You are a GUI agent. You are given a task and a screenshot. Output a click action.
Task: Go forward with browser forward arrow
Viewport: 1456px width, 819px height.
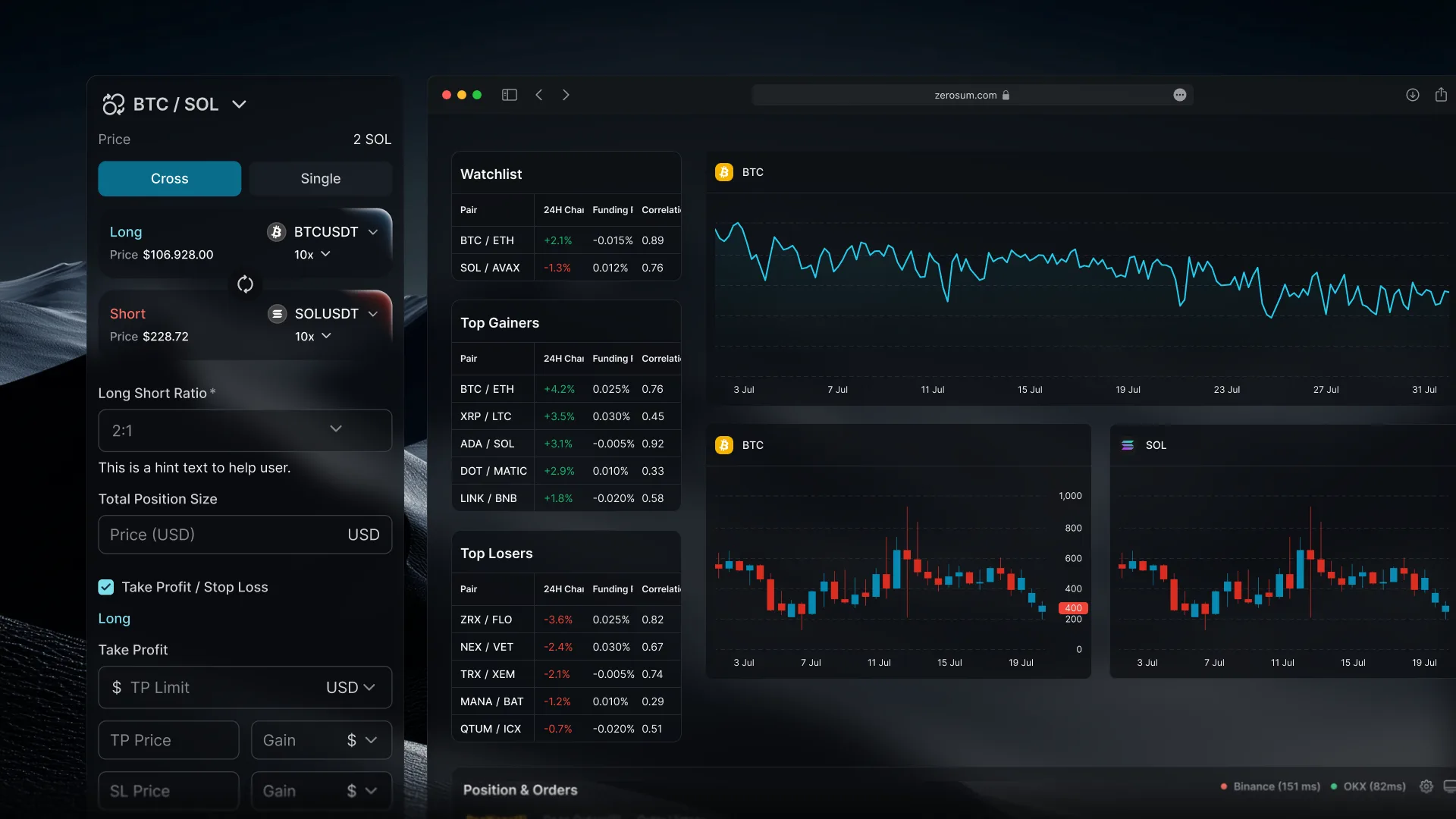pyautogui.click(x=566, y=95)
